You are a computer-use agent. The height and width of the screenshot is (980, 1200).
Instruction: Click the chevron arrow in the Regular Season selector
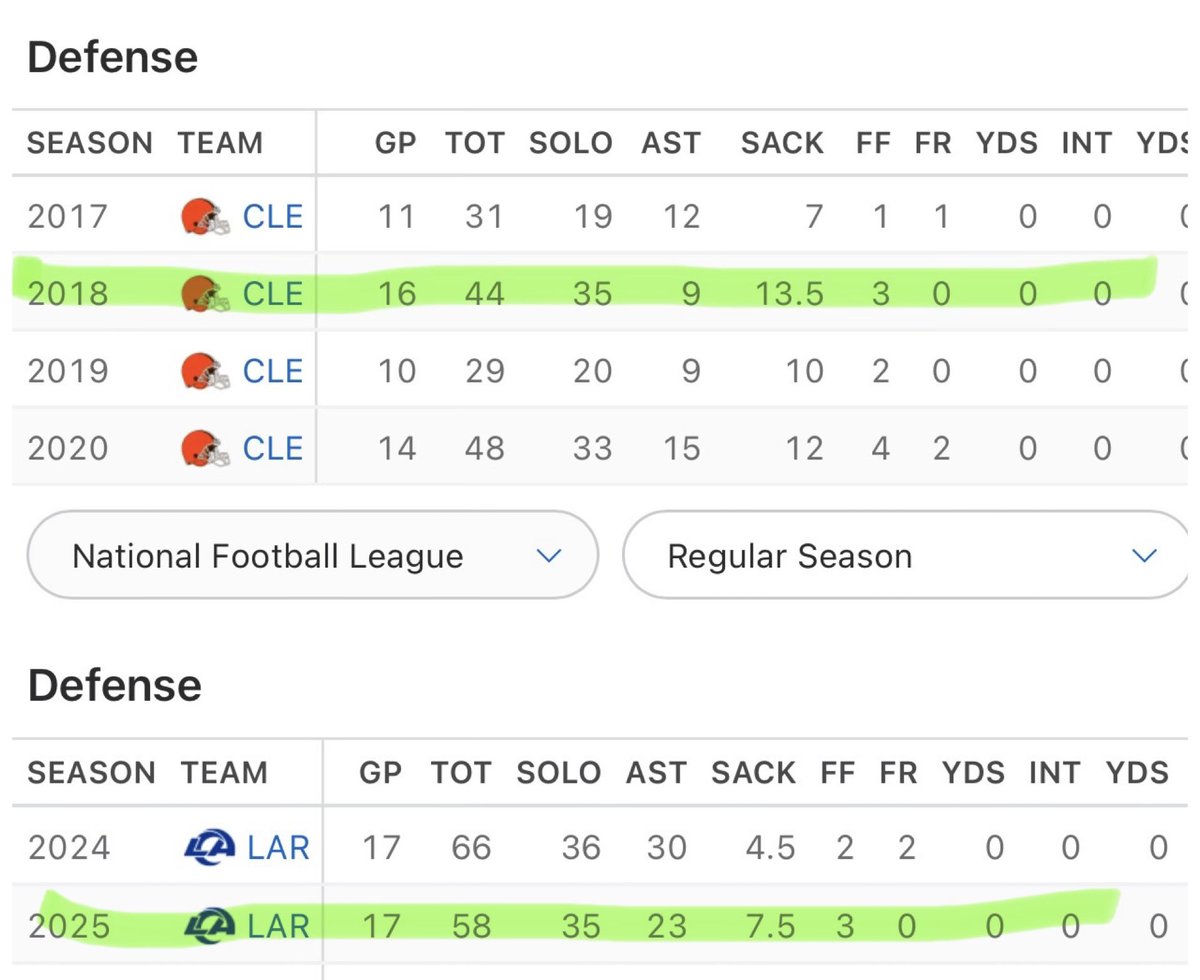point(1144,556)
